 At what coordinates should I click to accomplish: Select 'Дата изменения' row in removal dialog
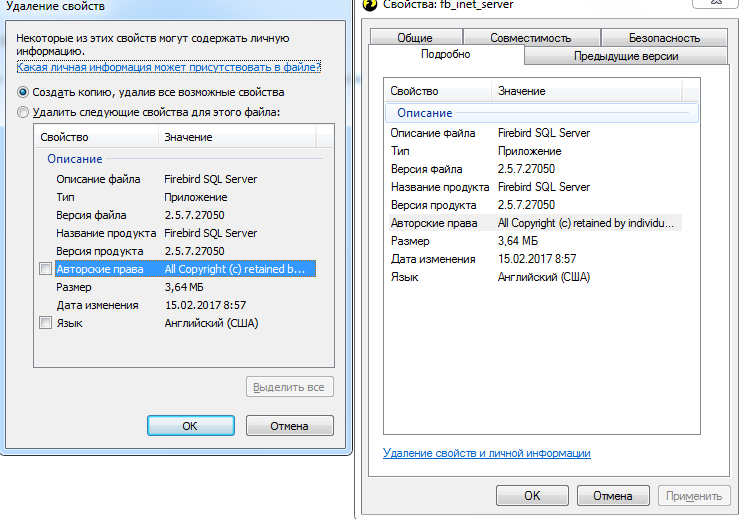pos(185,305)
